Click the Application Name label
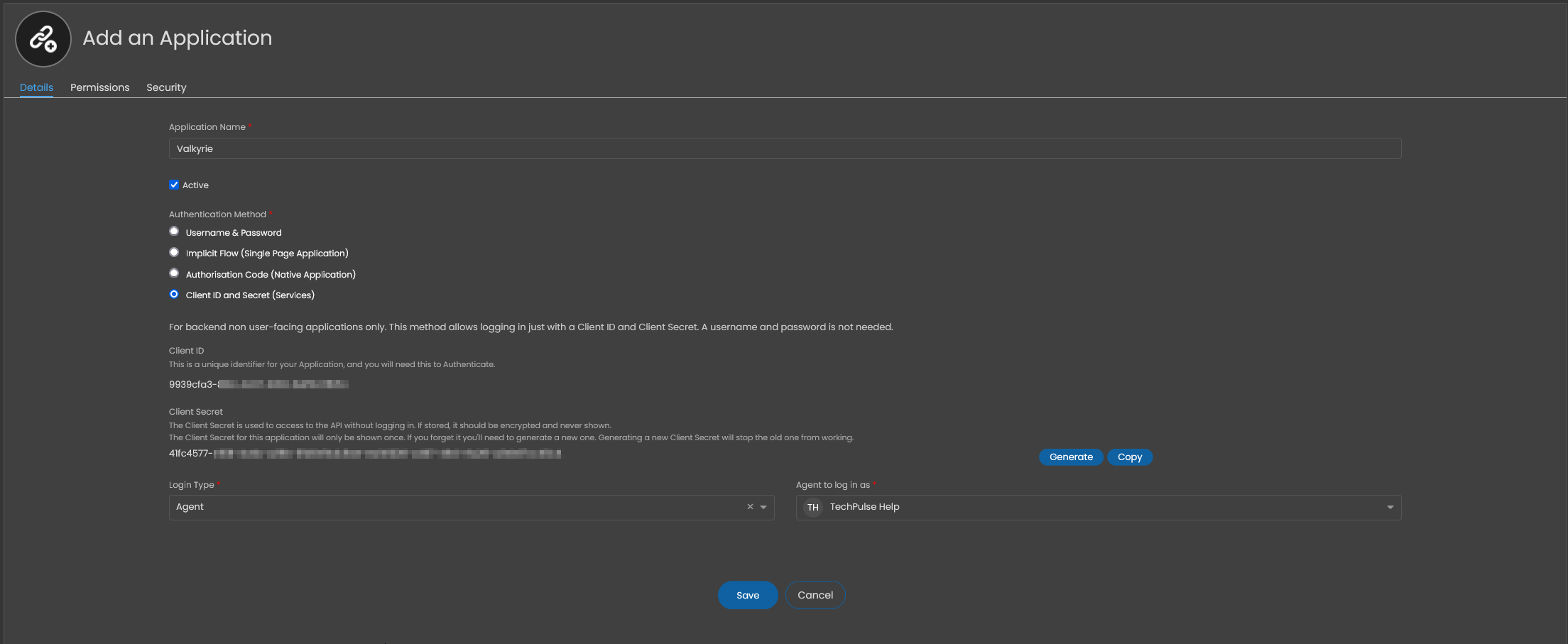The height and width of the screenshot is (644, 1568). click(207, 127)
